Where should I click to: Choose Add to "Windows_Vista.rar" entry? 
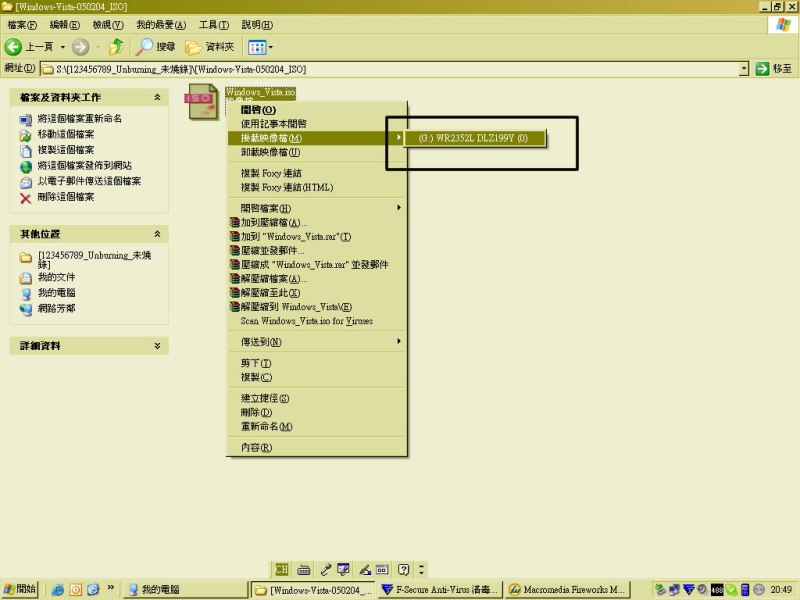tap(316, 237)
